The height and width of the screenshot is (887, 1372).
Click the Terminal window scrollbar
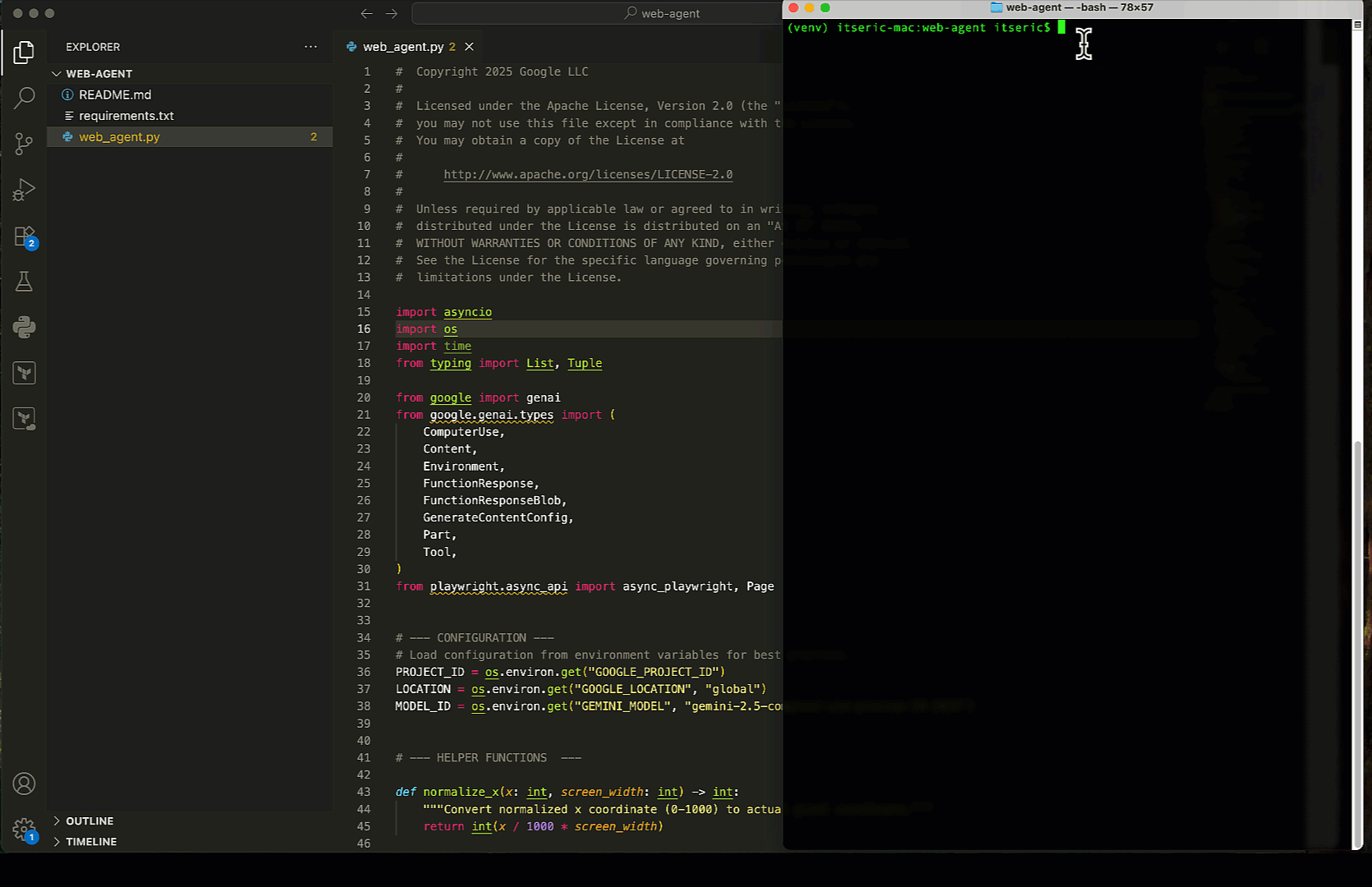point(1357,645)
